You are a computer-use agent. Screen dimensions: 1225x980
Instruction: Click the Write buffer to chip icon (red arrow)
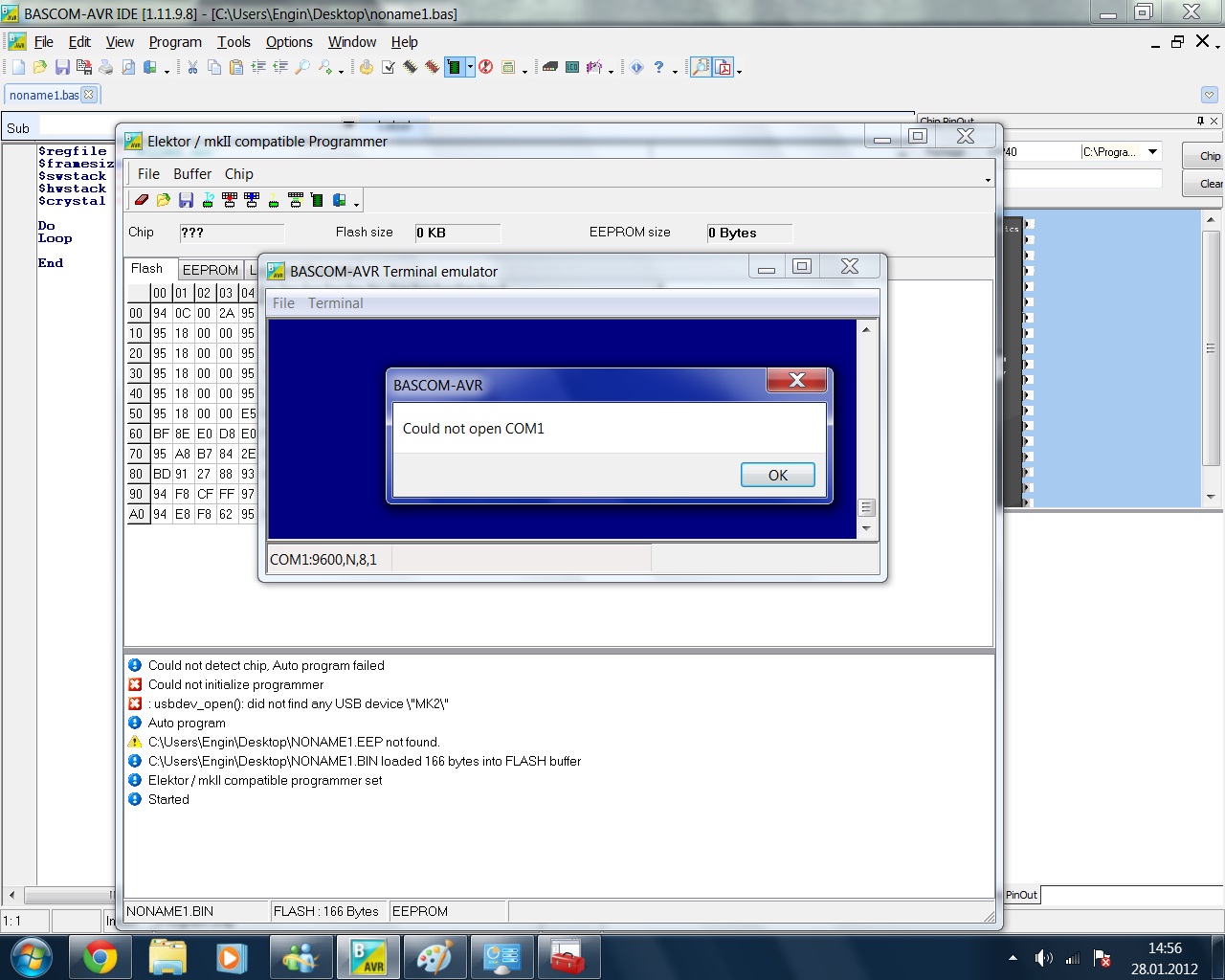tap(230, 200)
